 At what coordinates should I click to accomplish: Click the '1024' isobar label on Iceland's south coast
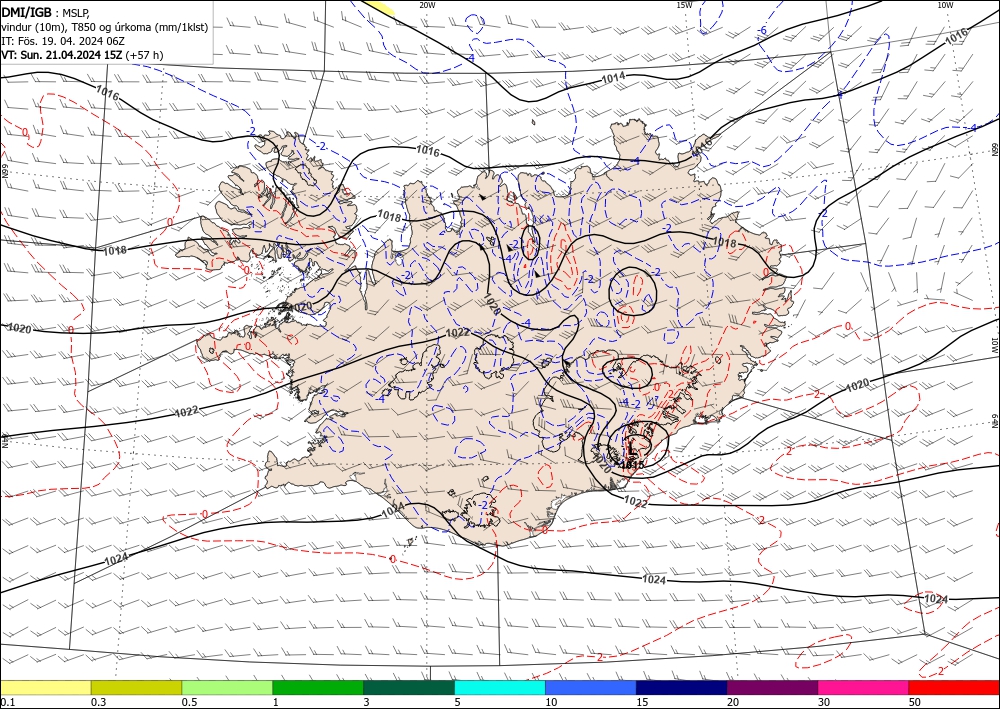tap(393, 508)
